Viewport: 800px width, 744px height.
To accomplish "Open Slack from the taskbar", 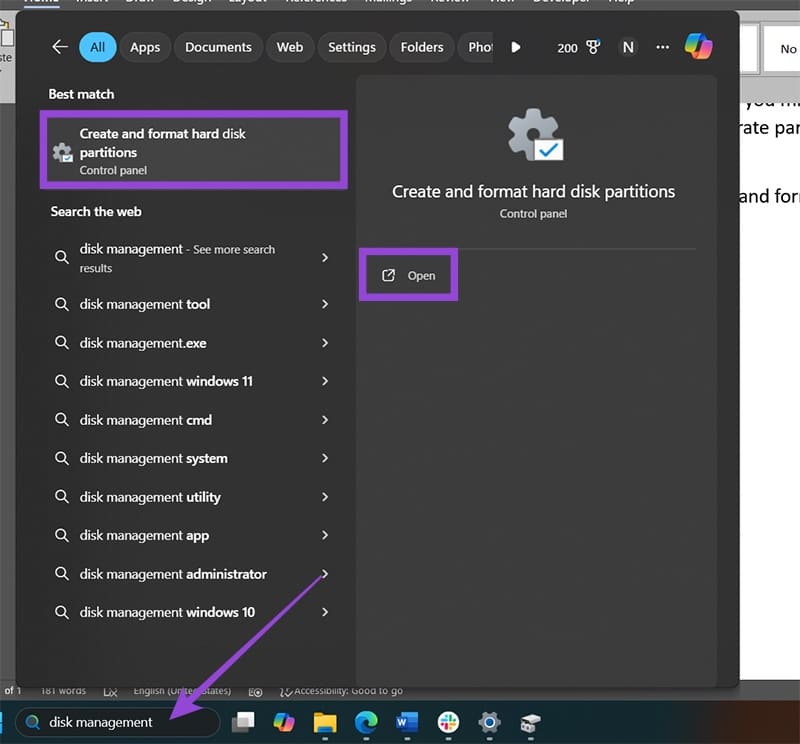I will point(448,722).
